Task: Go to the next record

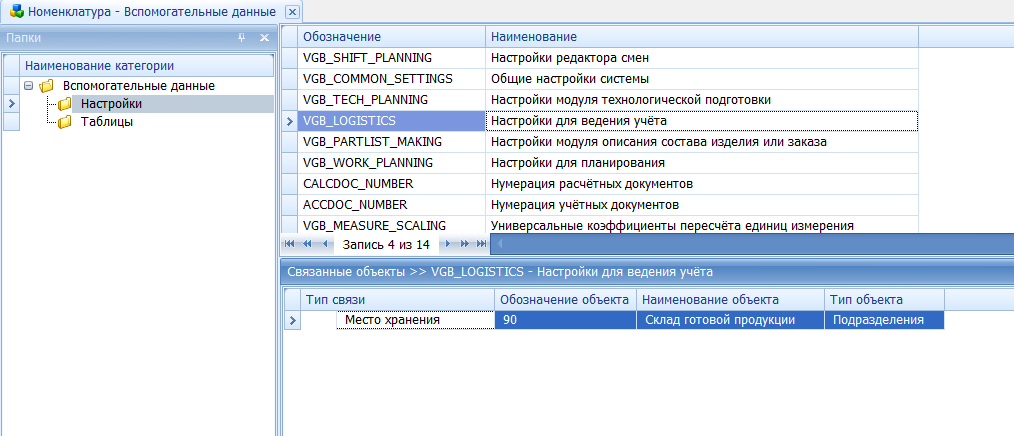Action: point(449,243)
